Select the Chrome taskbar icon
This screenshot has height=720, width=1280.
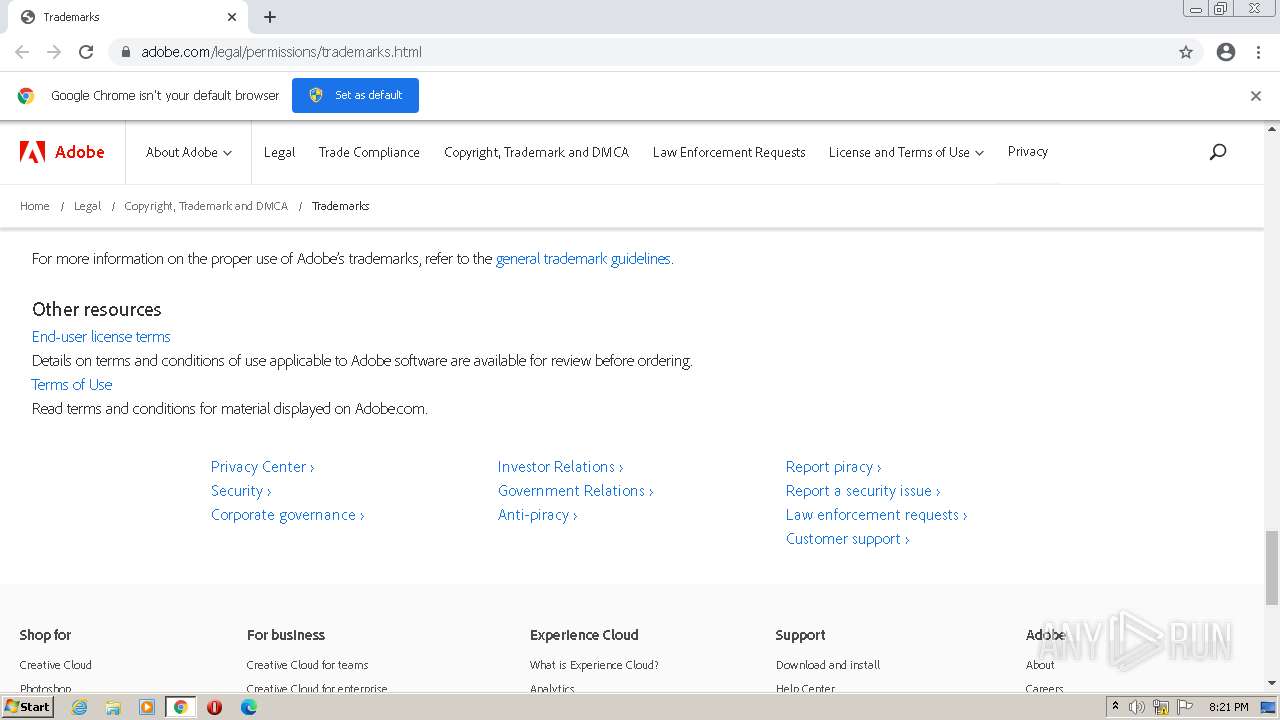pos(180,707)
